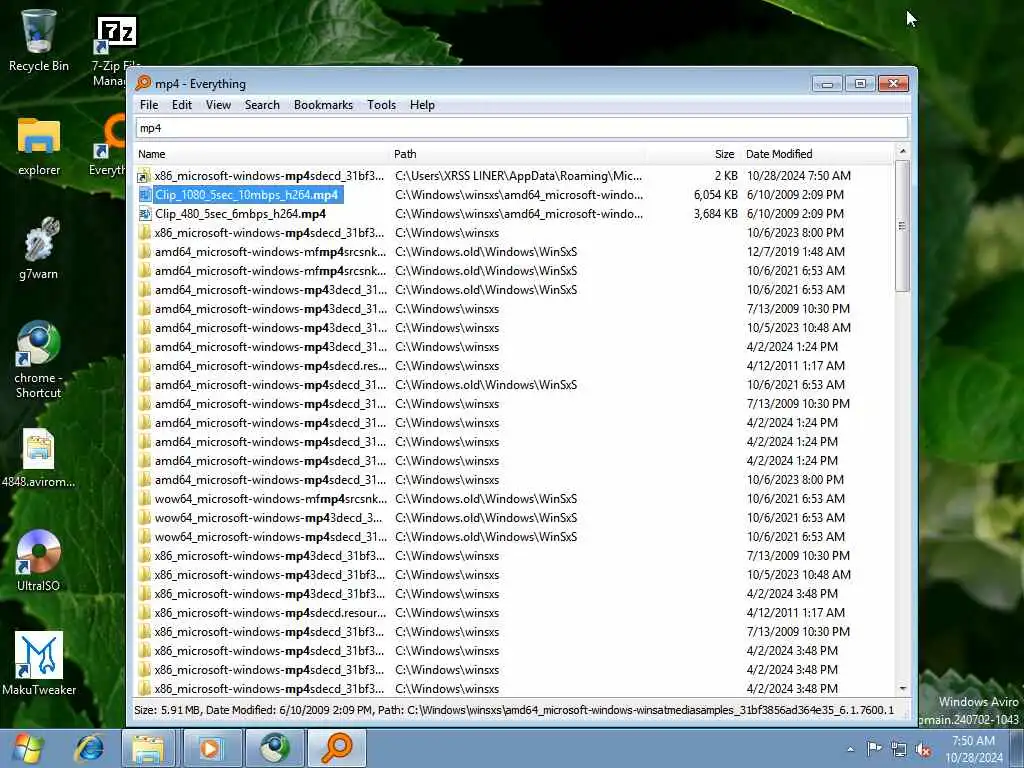Screen dimensions: 1024x768
Task: Open the File menu
Action: coord(149,104)
